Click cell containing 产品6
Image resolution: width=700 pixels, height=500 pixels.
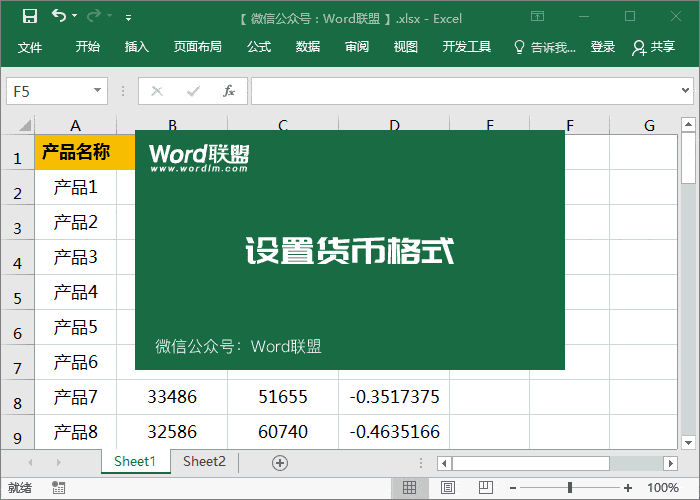click(x=75, y=362)
